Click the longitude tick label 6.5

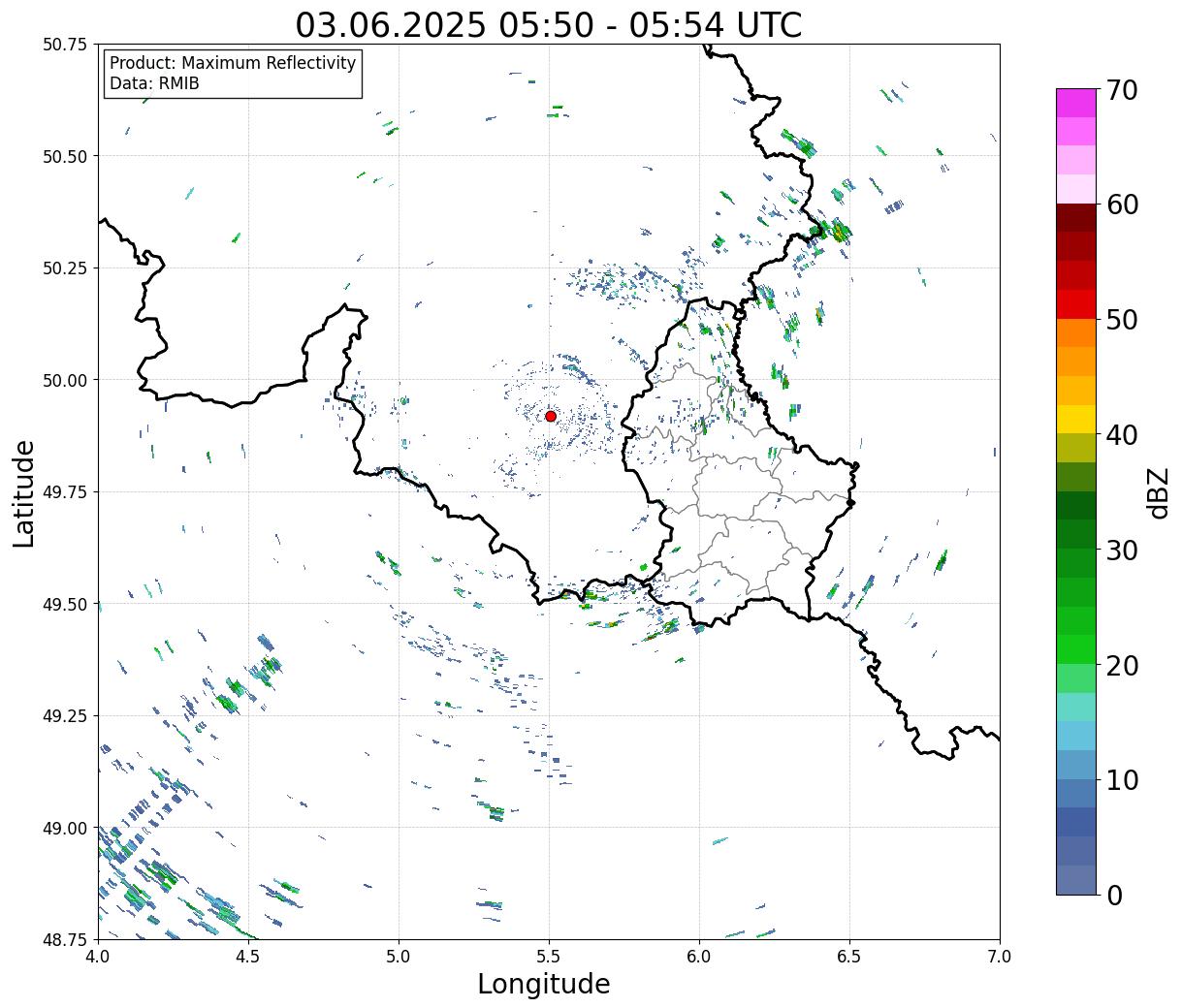(x=849, y=957)
